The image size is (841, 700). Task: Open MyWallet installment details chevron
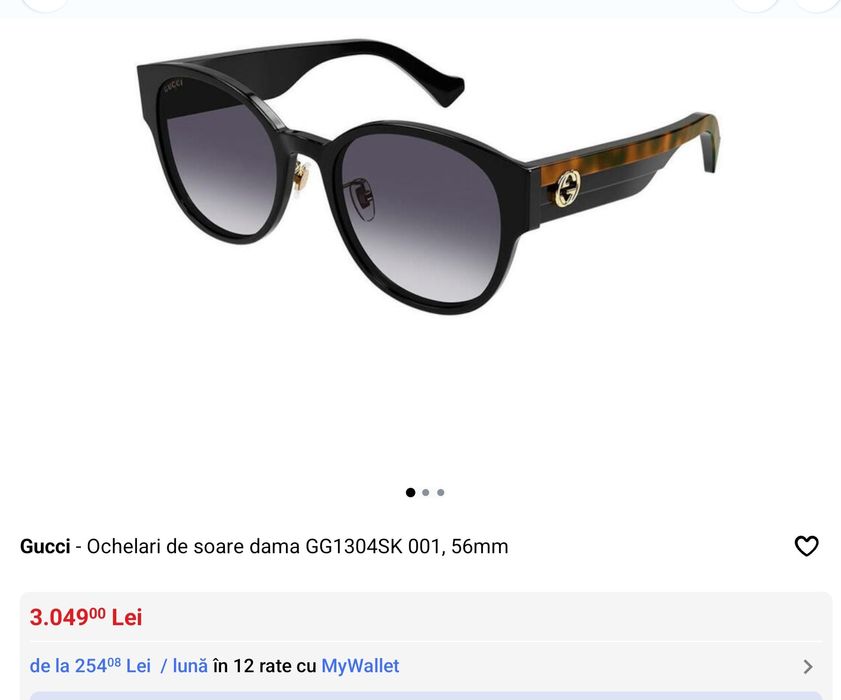click(x=808, y=667)
